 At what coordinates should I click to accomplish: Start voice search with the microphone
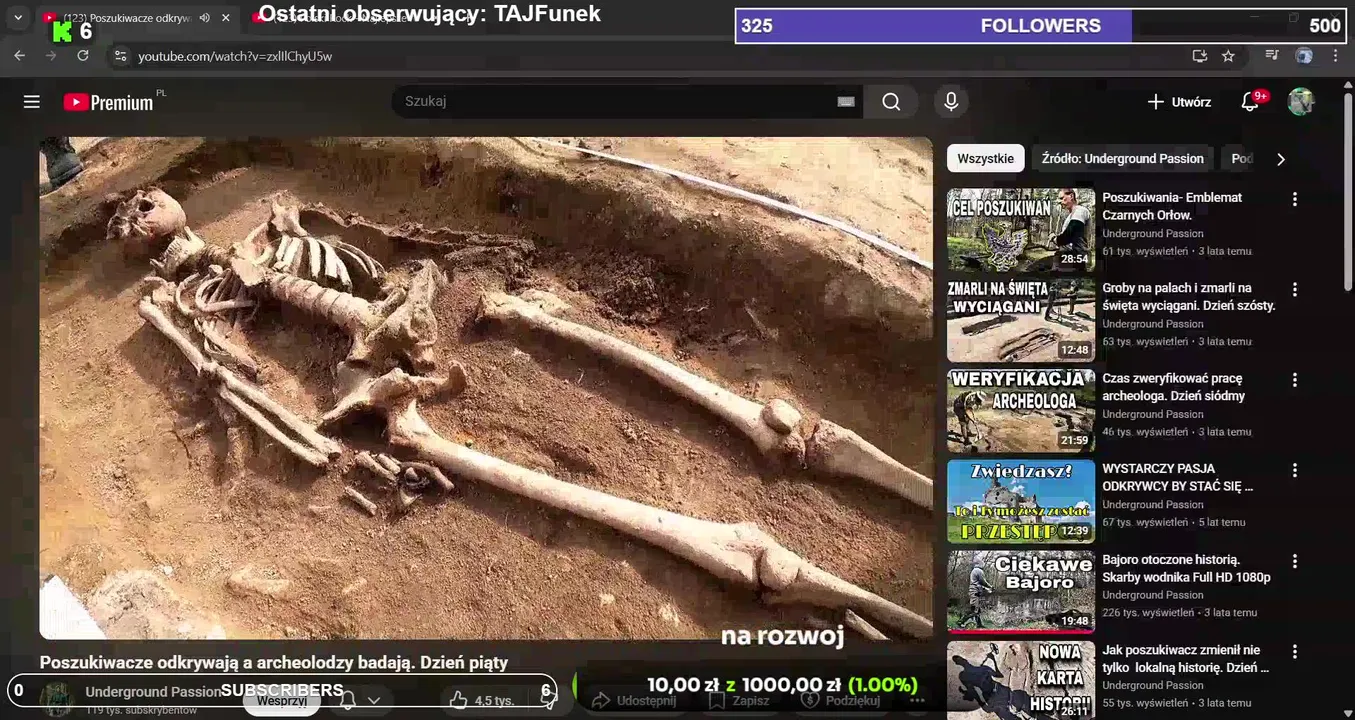[951, 102]
